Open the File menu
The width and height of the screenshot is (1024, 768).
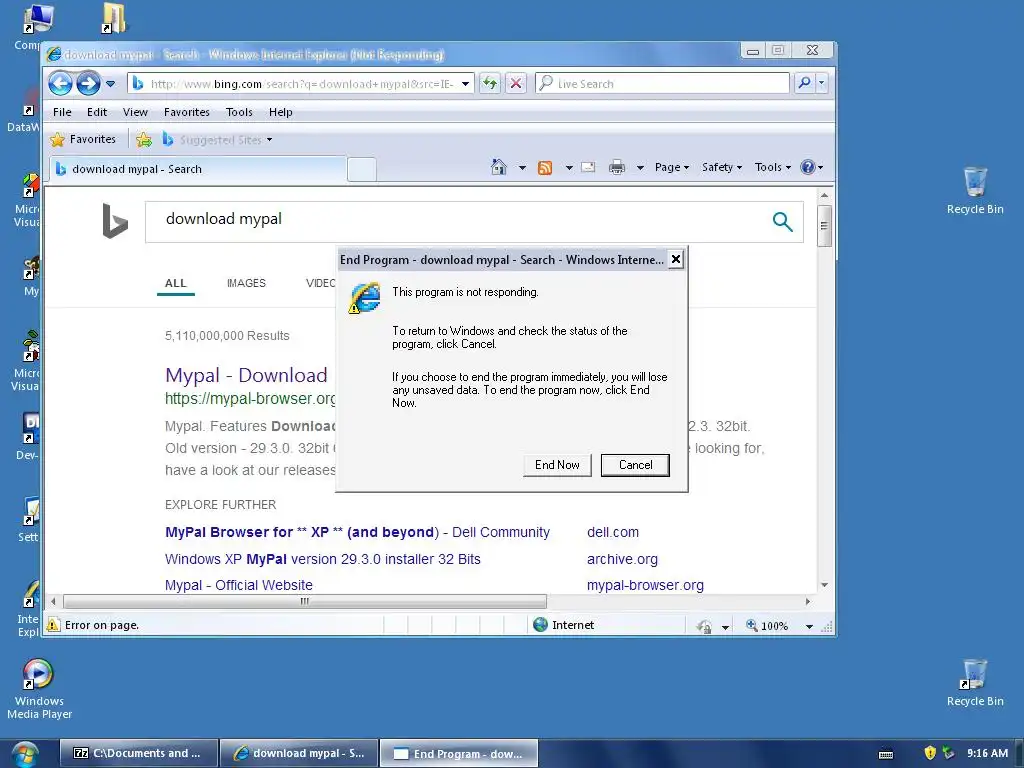click(62, 112)
